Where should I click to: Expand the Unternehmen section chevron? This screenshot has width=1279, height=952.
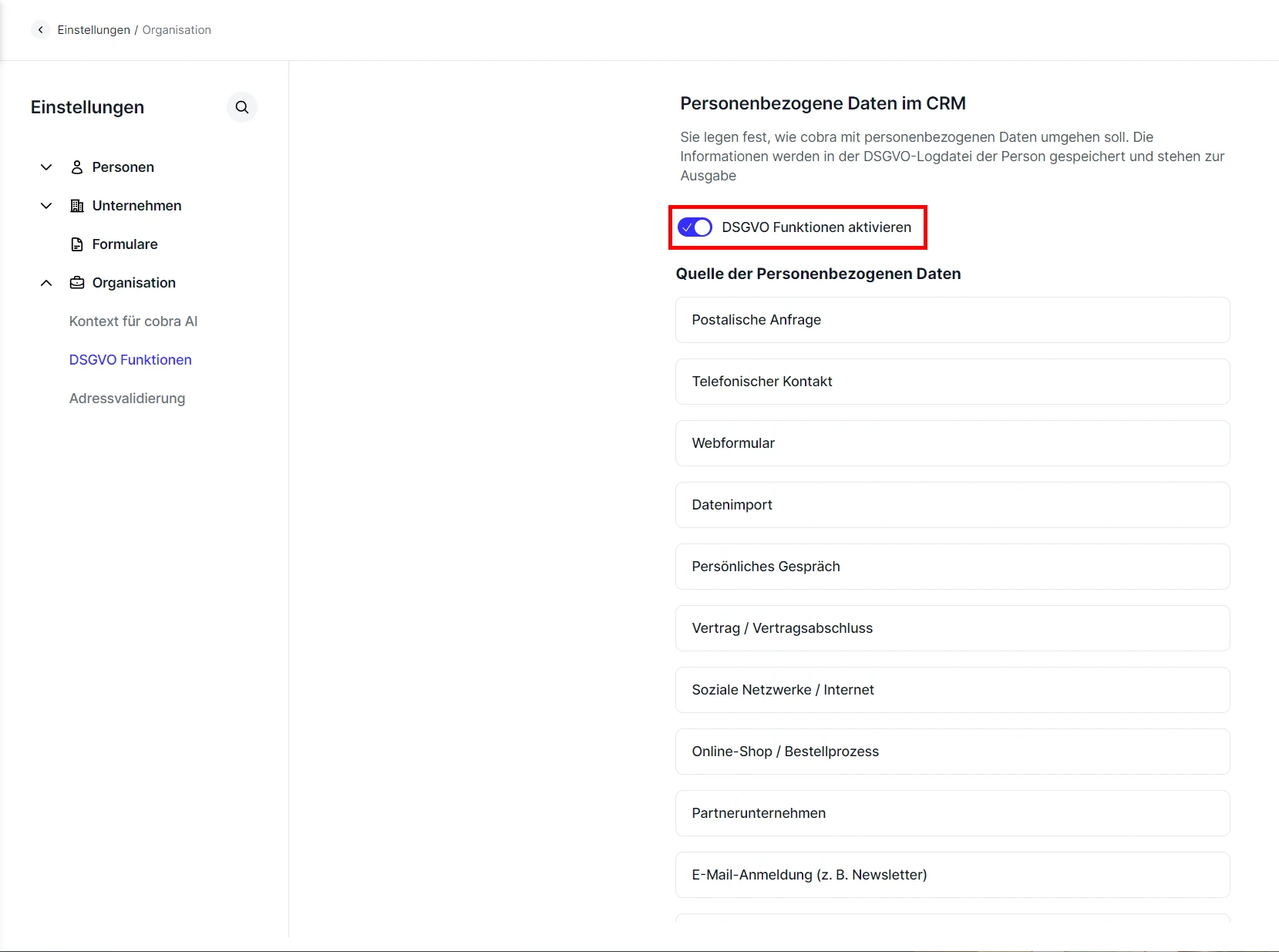pyautogui.click(x=46, y=206)
